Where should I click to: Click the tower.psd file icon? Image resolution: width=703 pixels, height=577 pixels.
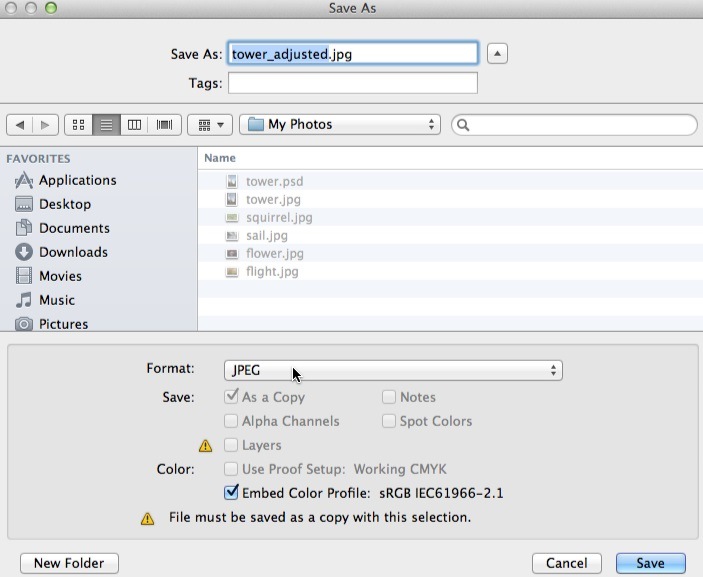coord(231,181)
